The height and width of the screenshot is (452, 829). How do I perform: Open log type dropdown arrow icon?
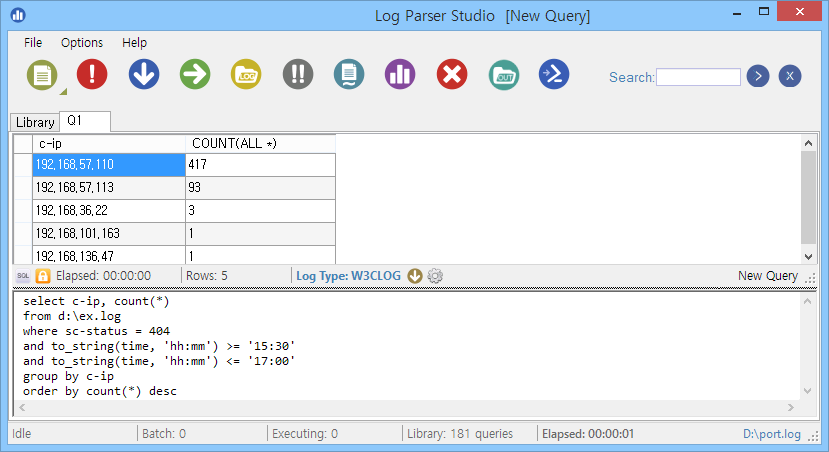click(x=415, y=276)
